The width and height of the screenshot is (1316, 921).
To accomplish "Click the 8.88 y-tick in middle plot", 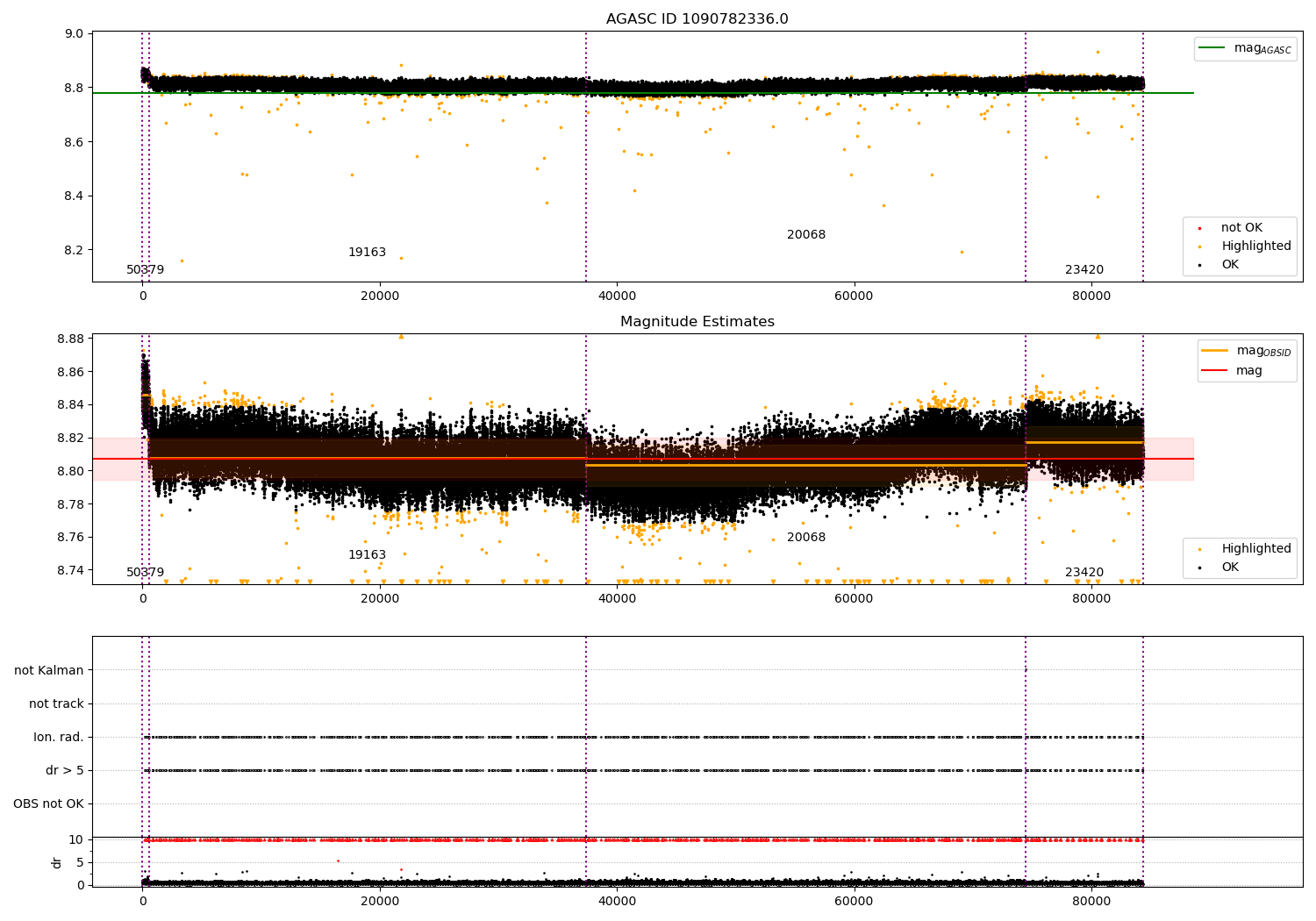I will [70, 339].
